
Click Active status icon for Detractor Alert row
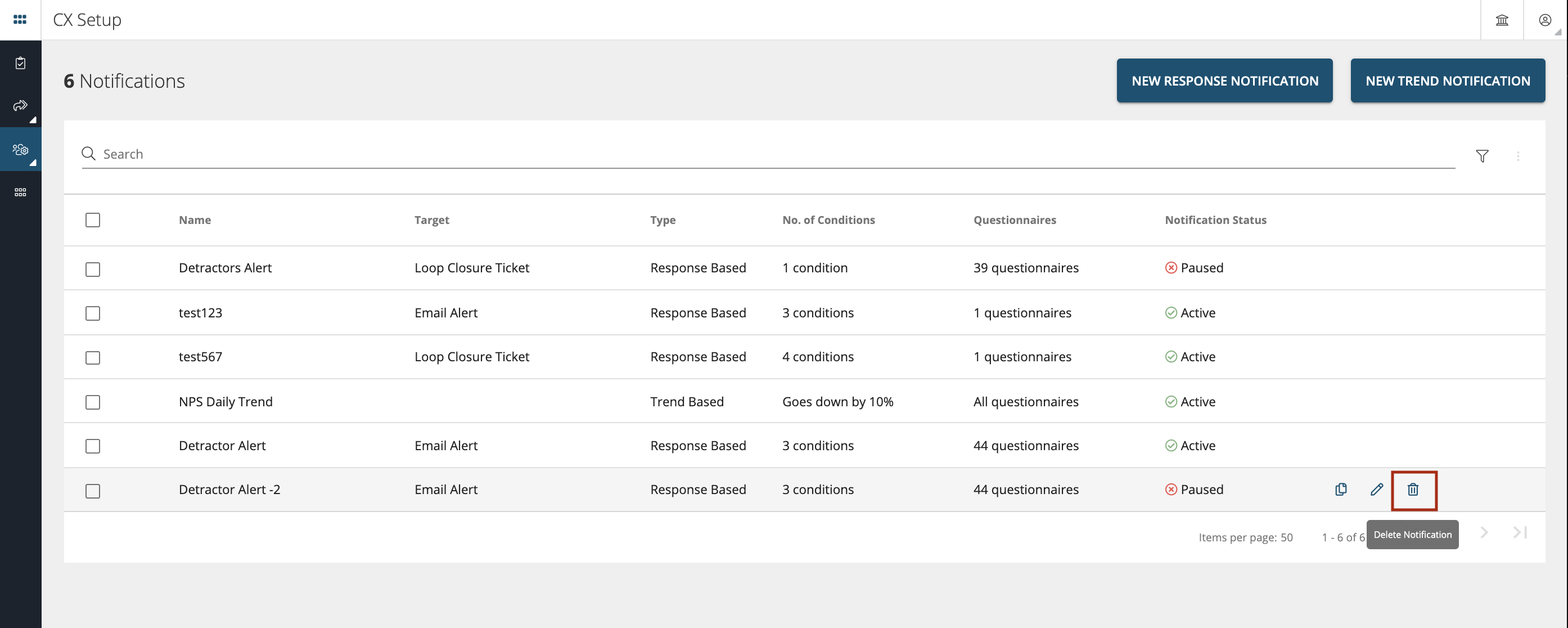click(x=1170, y=445)
